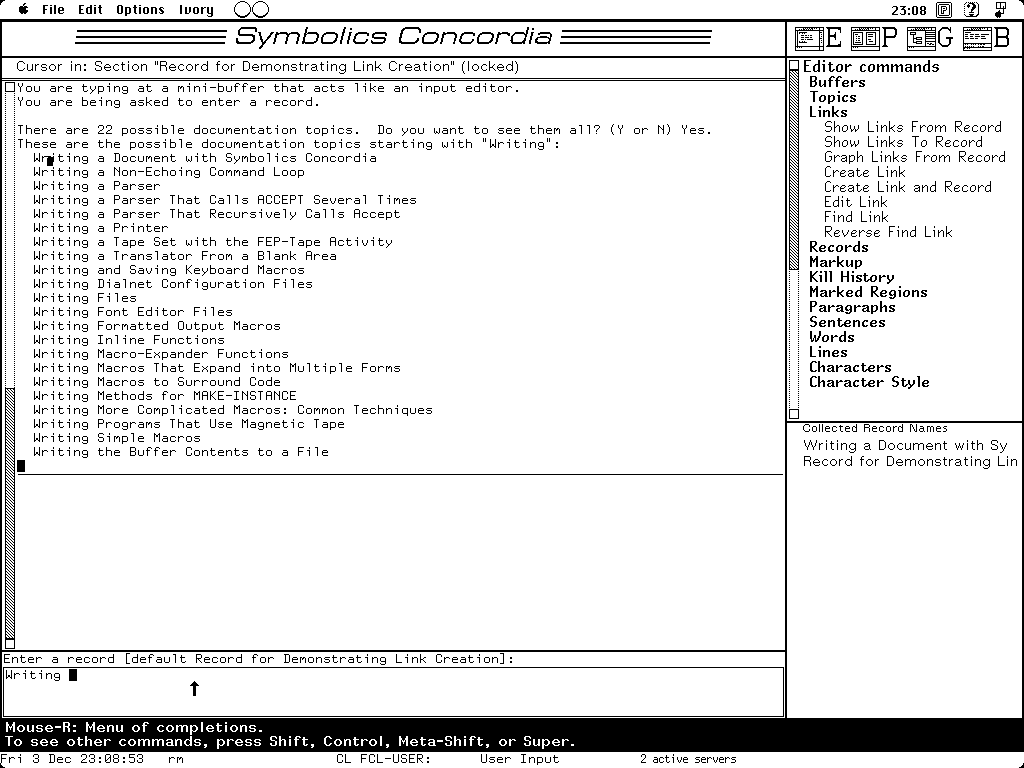The height and width of the screenshot is (768, 1024).
Task: Choose topic Writing Files
Action: coord(85,298)
